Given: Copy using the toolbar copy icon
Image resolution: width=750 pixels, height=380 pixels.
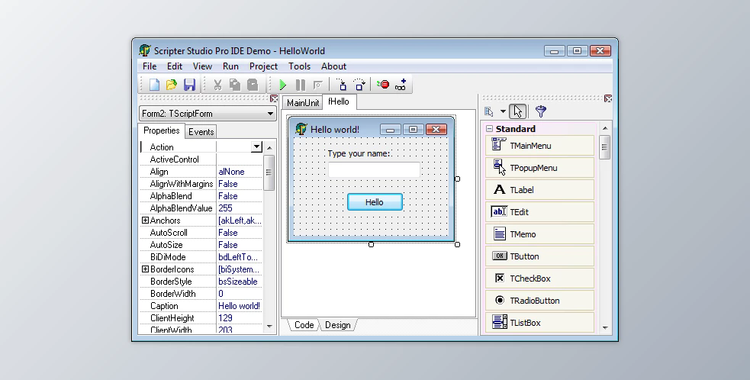Looking at the screenshot, I should coord(234,85).
